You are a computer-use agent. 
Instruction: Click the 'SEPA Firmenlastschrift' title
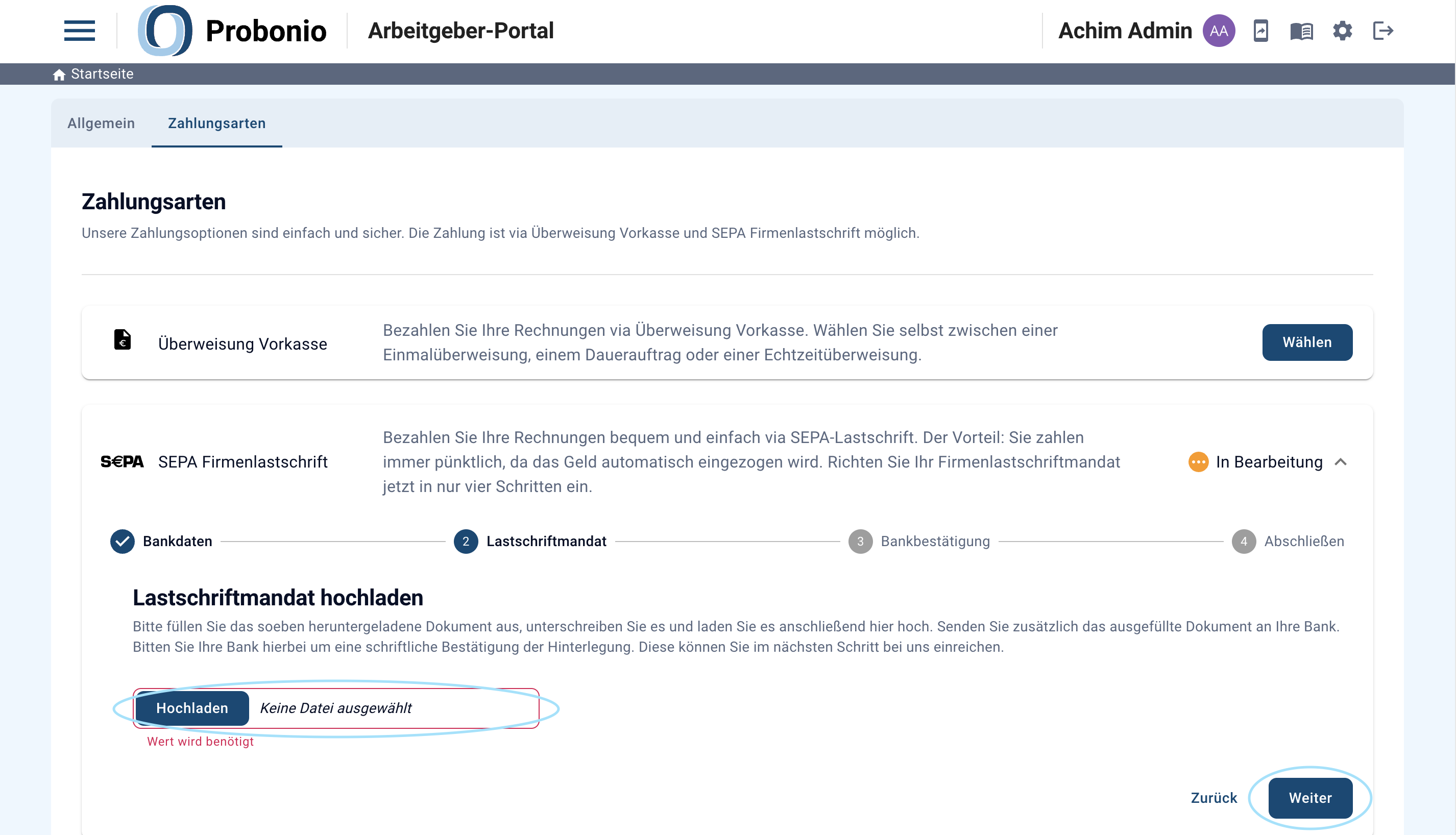(x=242, y=462)
